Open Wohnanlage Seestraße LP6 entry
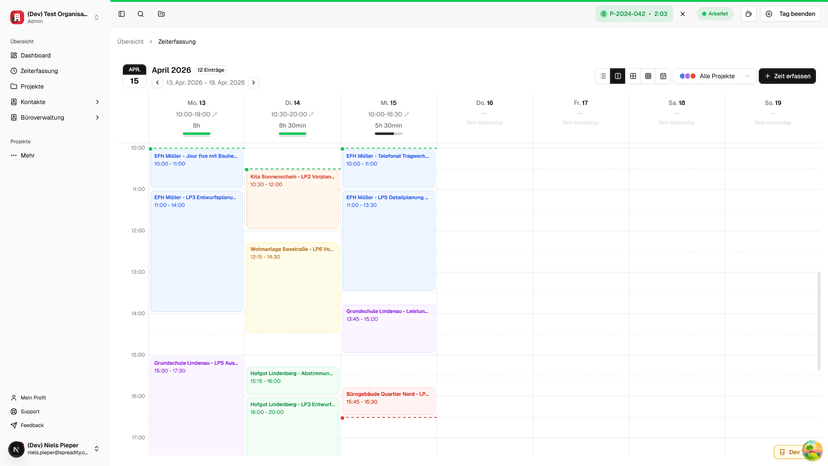828x466 pixels. (293, 287)
